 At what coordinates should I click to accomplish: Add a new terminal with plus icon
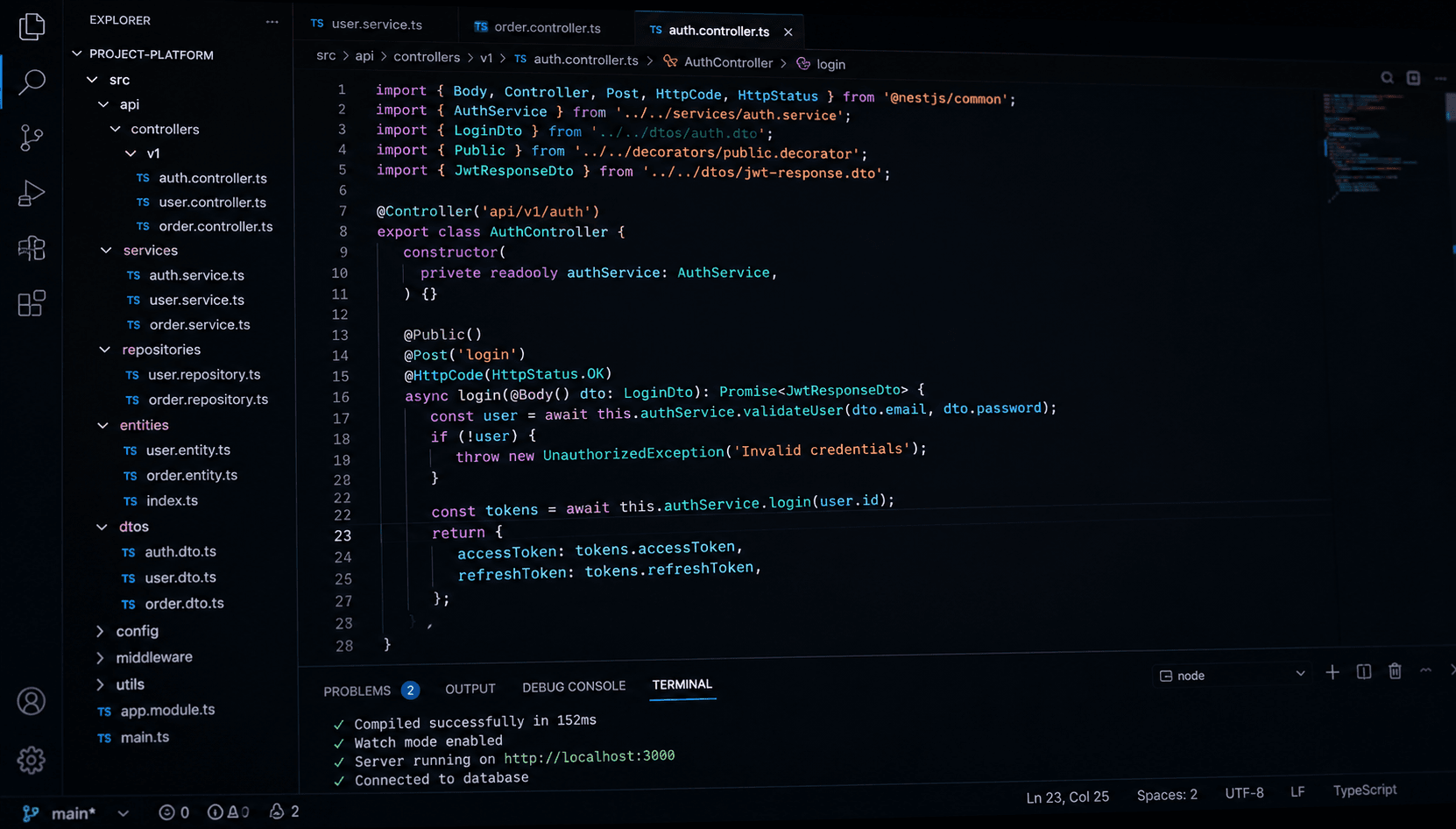click(x=1332, y=672)
